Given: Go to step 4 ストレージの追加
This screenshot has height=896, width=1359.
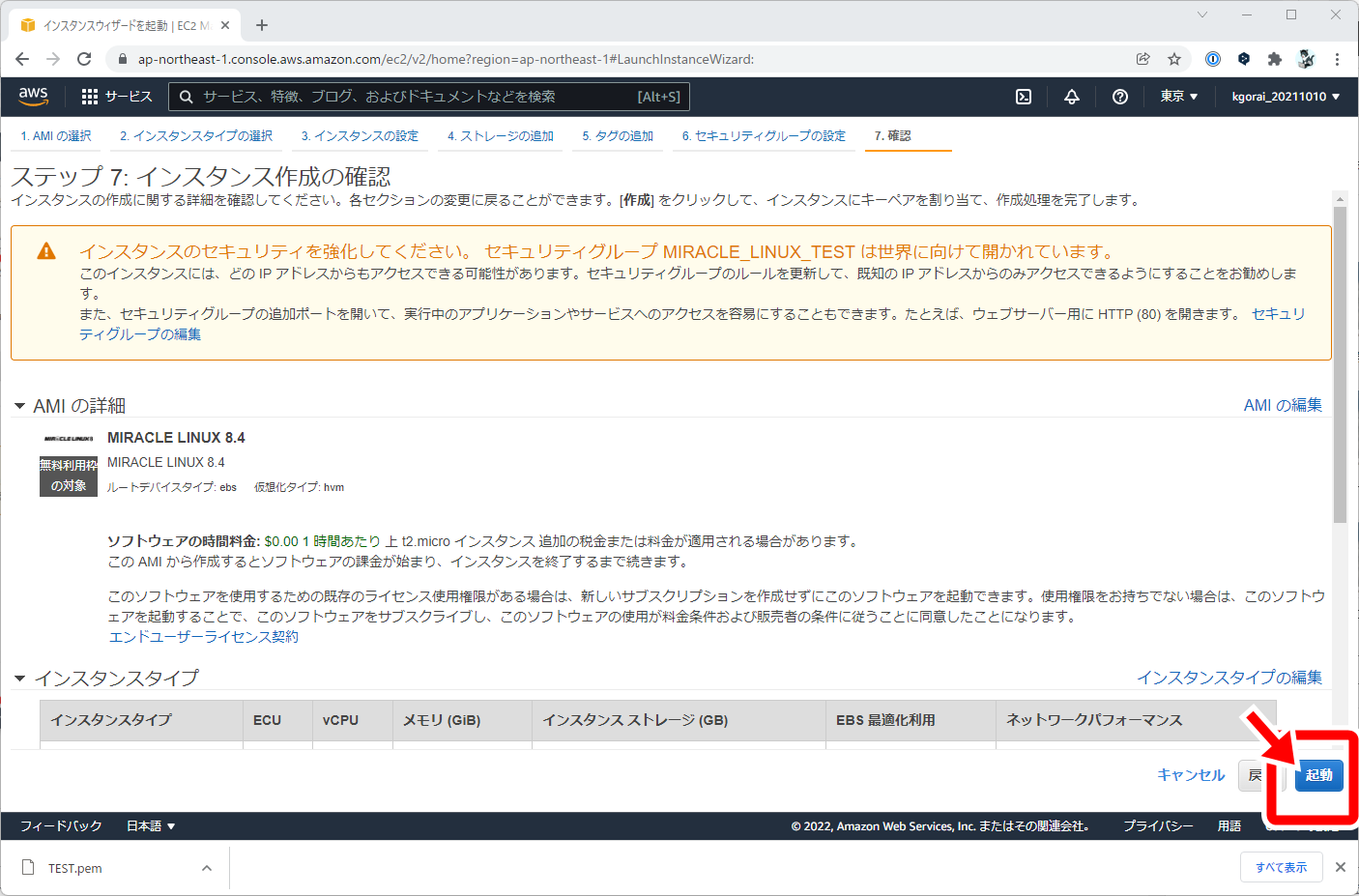Looking at the screenshot, I should 501,136.
